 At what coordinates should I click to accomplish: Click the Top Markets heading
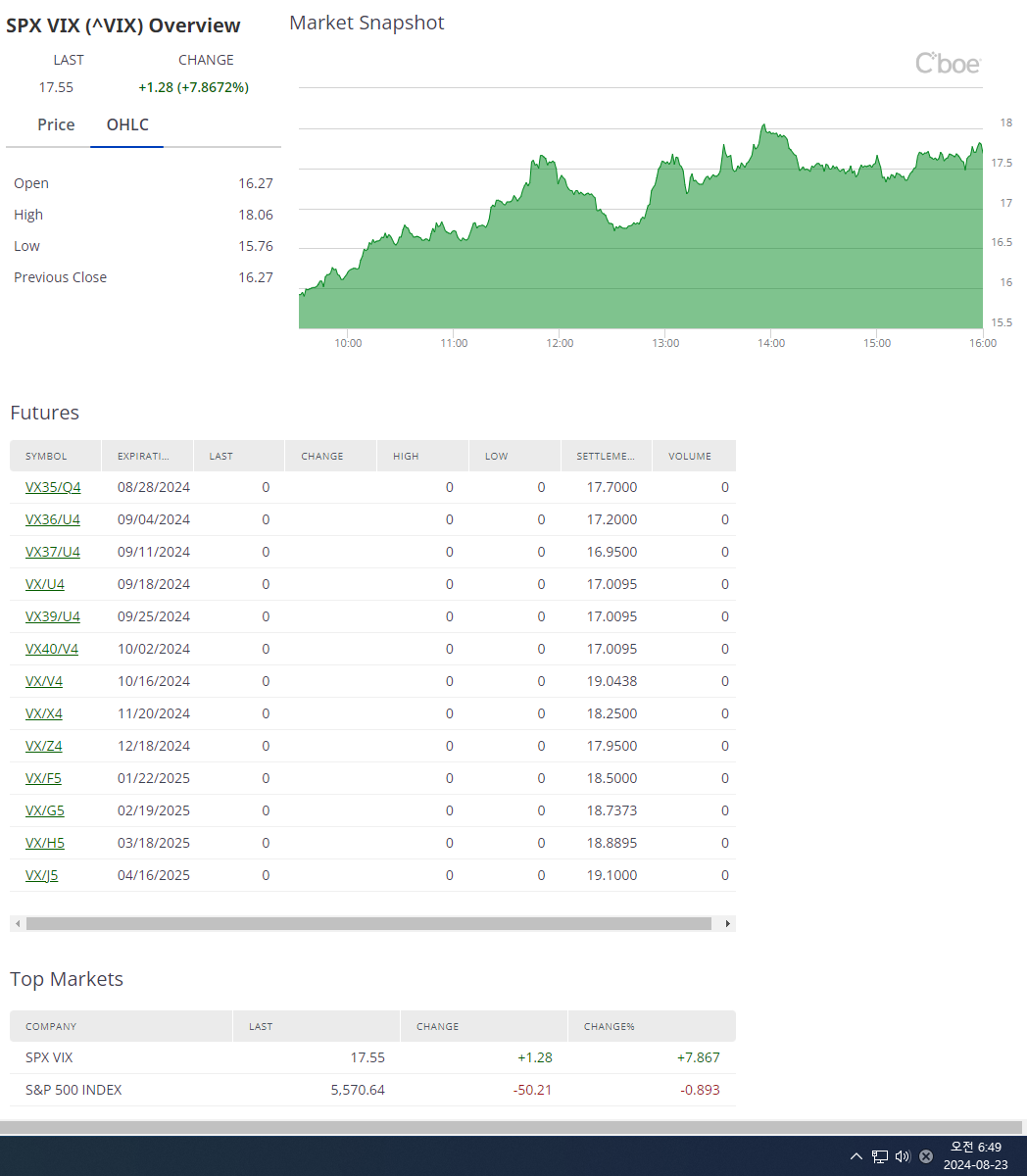(x=67, y=979)
